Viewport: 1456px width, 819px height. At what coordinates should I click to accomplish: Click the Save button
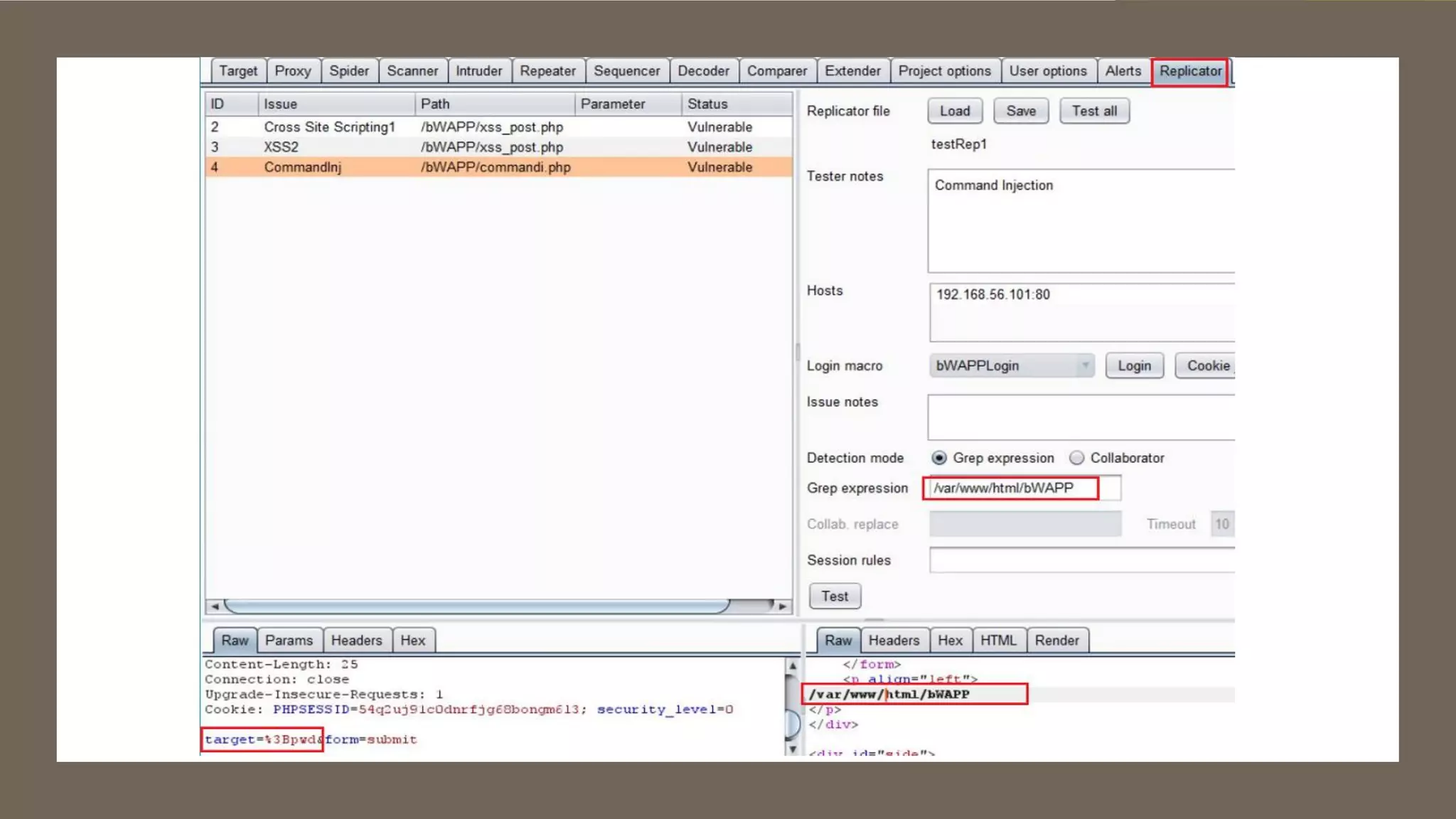click(x=1020, y=111)
